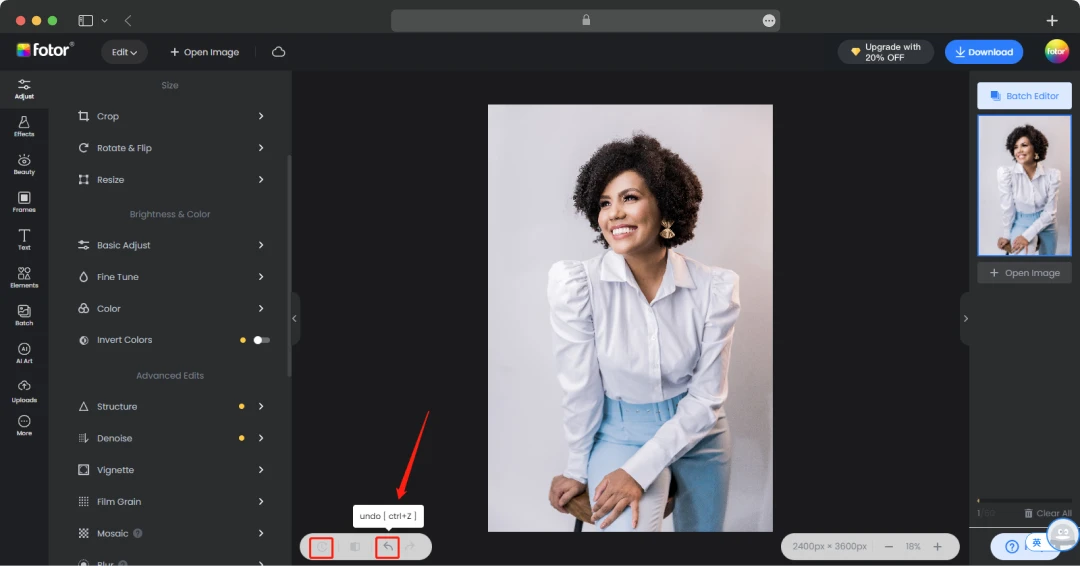Expand the Resize option

(x=261, y=180)
